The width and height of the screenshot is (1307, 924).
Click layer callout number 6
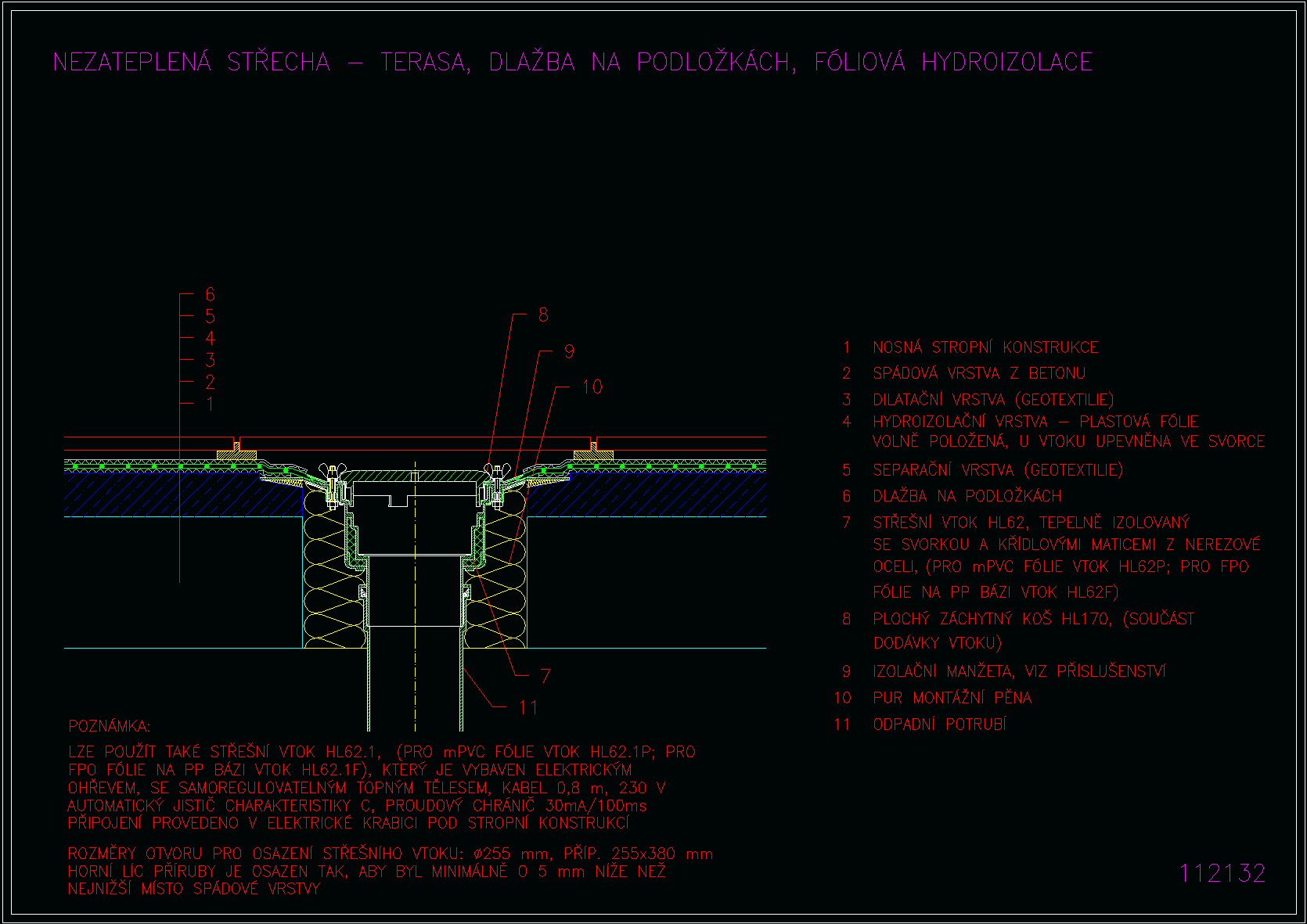[210, 295]
